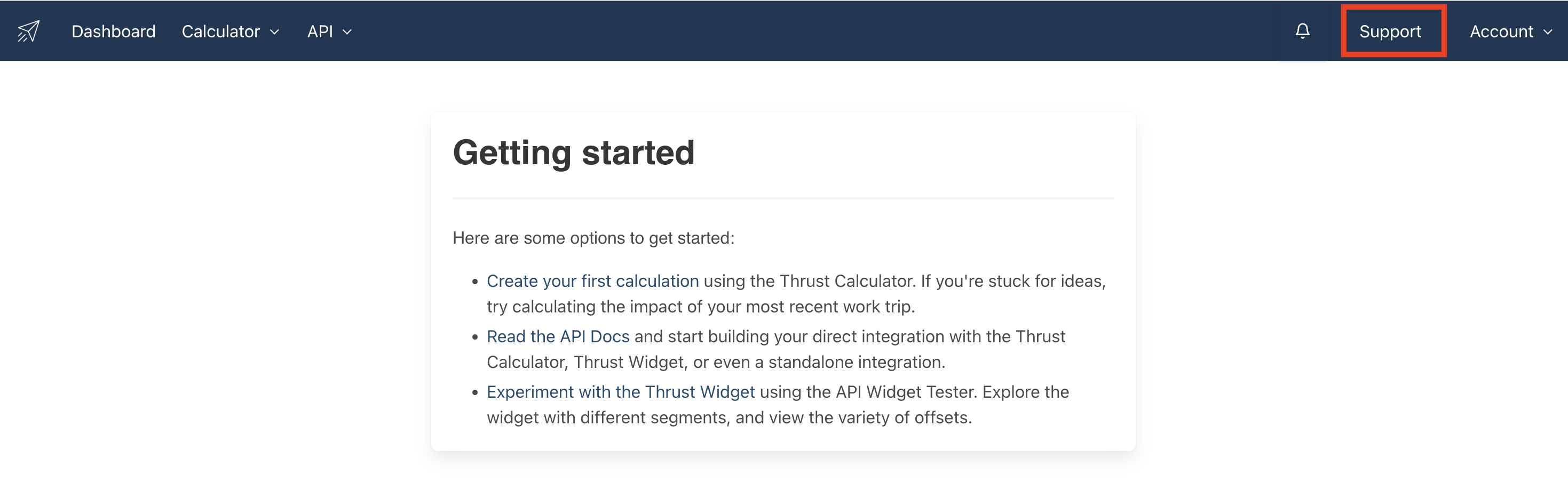Open the notifications bell
This screenshot has width=1568, height=482.
(x=1302, y=31)
